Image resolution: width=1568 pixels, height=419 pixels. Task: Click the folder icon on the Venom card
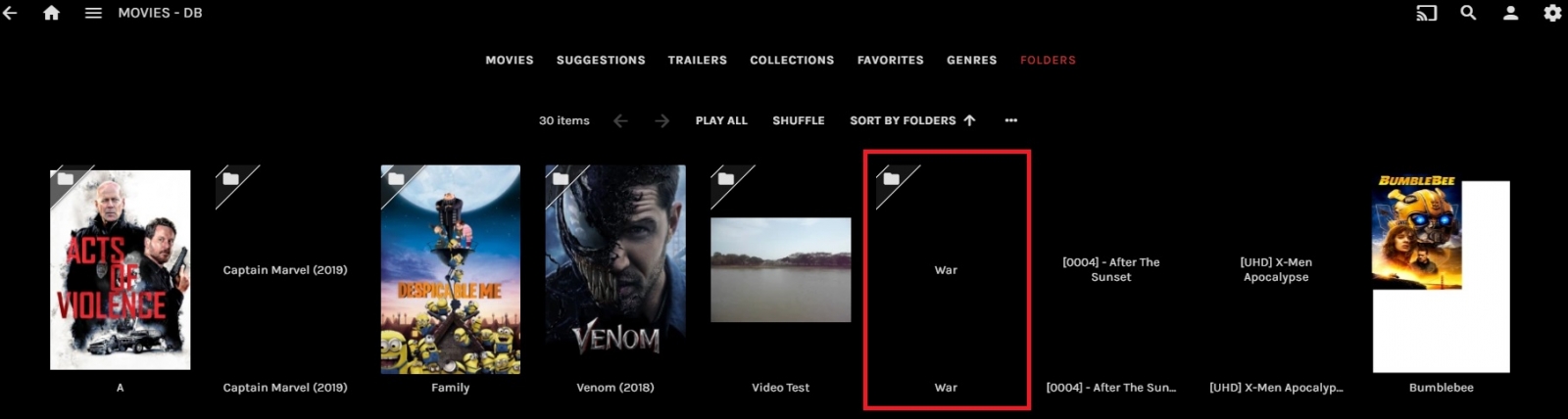tap(561, 179)
